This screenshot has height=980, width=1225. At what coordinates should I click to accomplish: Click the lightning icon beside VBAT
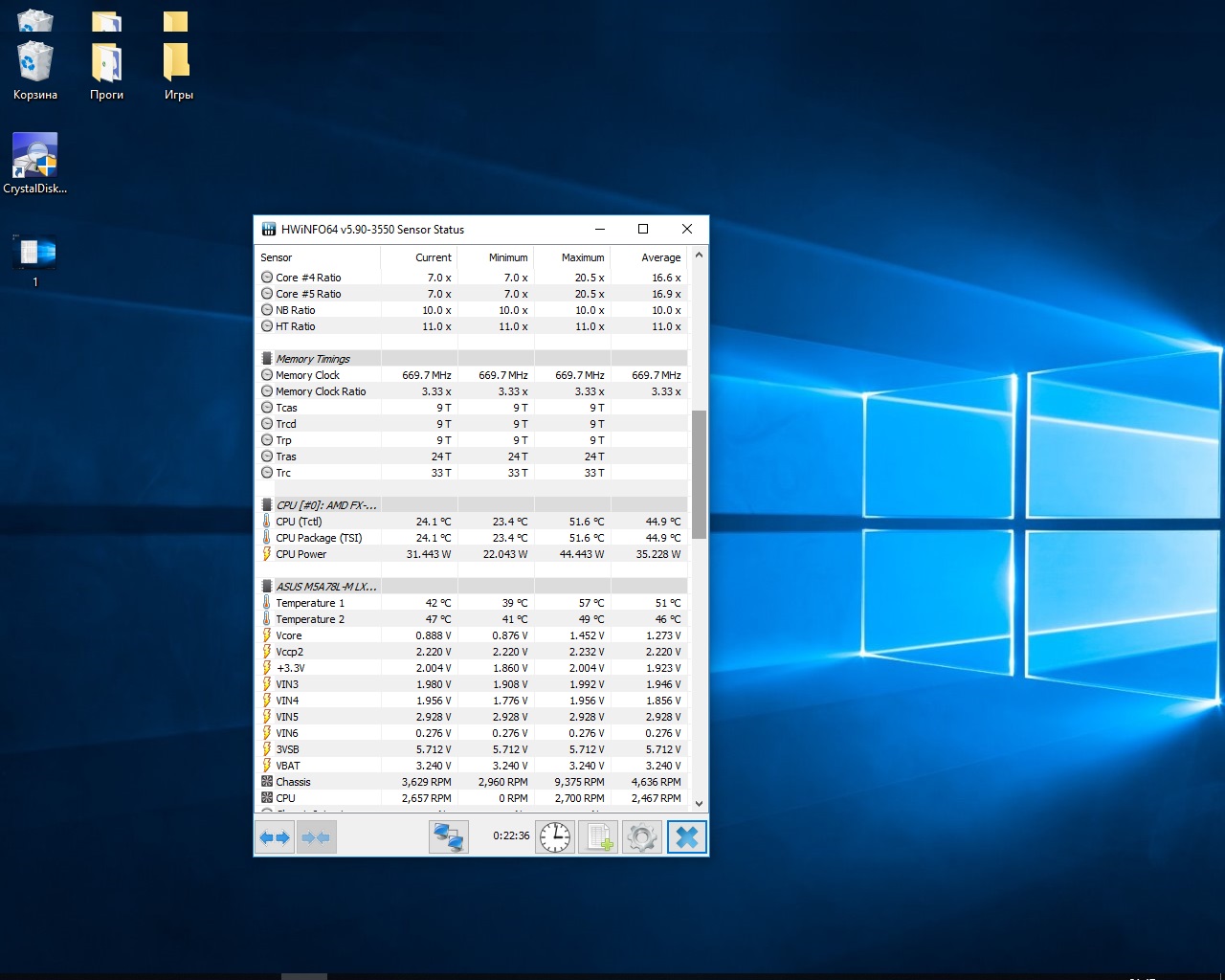tap(267, 766)
